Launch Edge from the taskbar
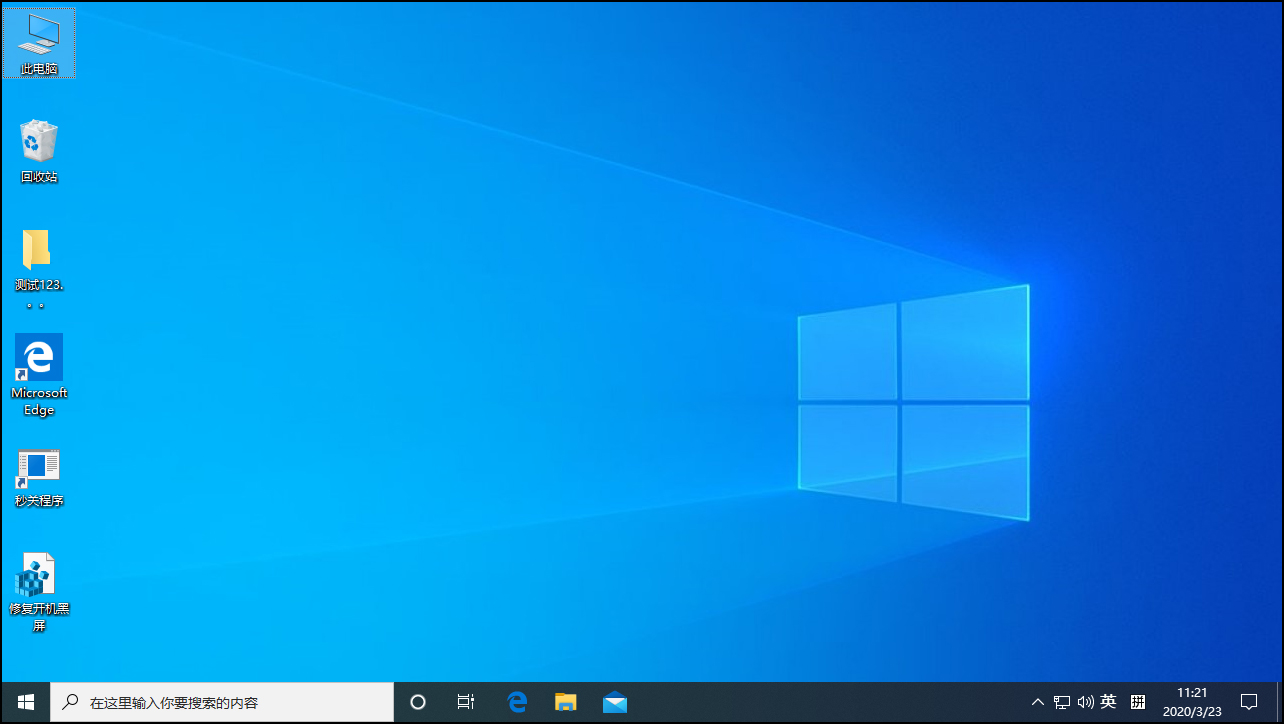 tap(517, 701)
